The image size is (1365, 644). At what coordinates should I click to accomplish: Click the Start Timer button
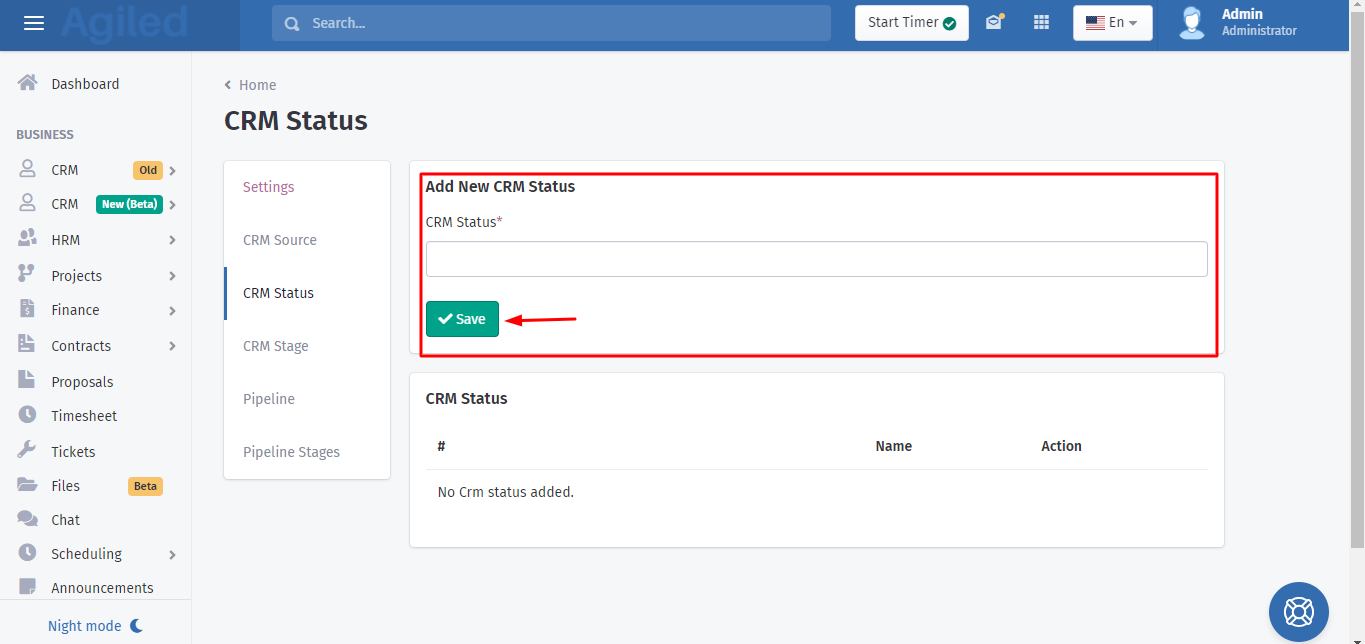(911, 23)
